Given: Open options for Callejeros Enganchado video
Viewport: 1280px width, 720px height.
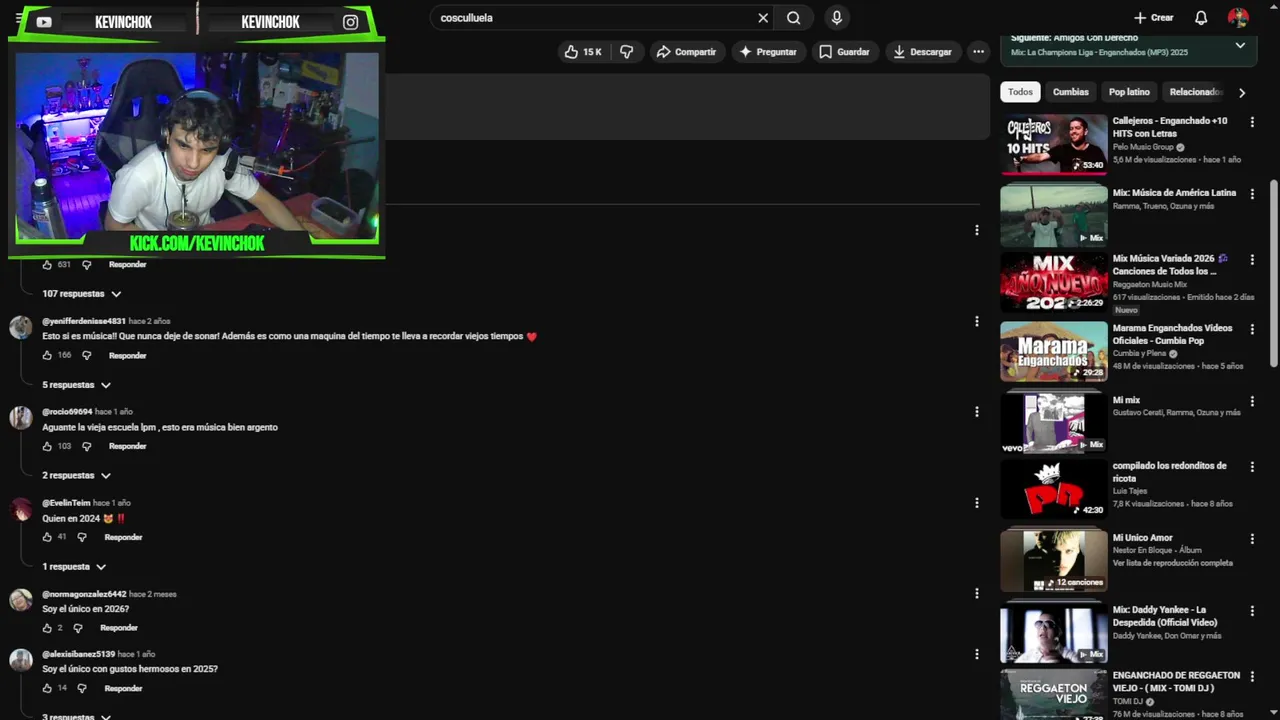Looking at the screenshot, I should point(1252,122).
